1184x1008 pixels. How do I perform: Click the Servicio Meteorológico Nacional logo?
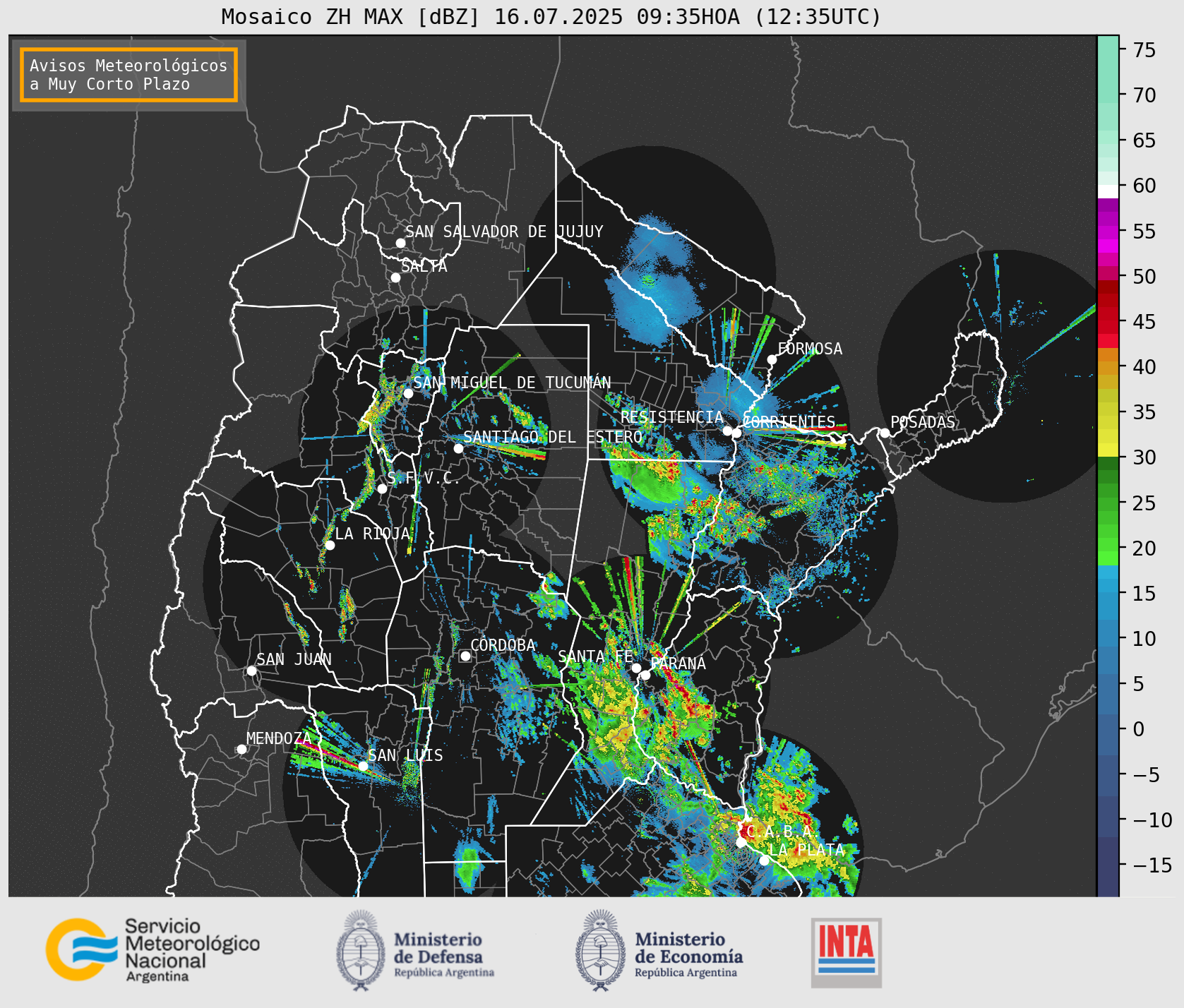[153, 949]
